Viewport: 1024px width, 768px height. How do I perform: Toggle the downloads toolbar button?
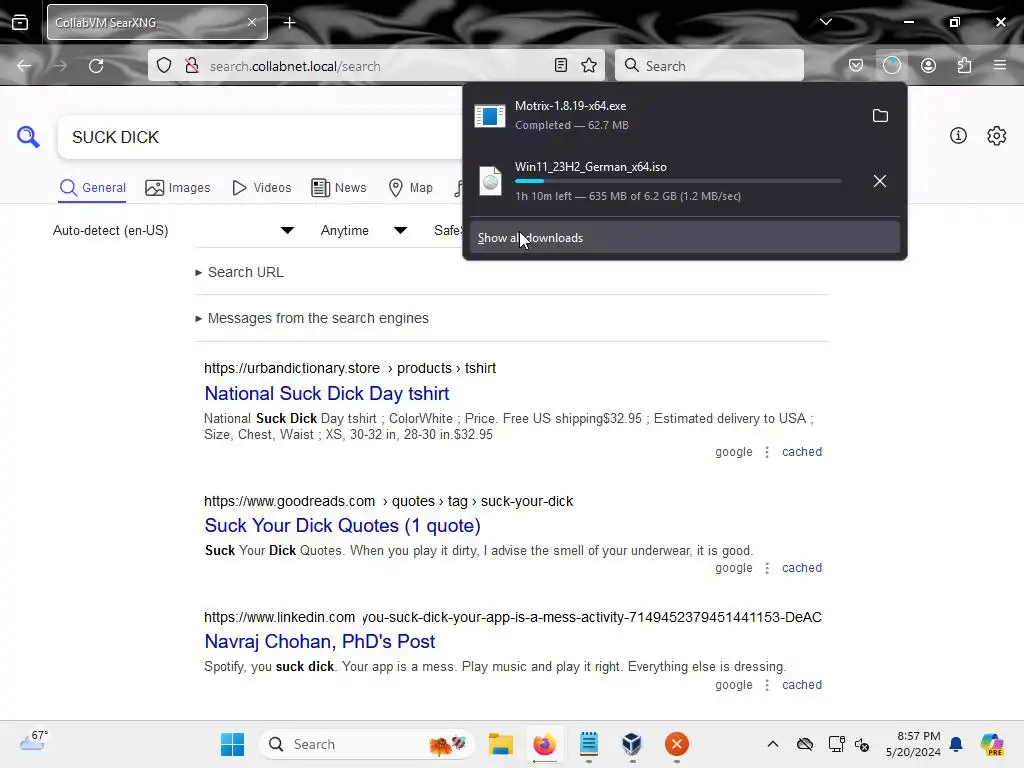pyautogui.click(x=891, y=65)
